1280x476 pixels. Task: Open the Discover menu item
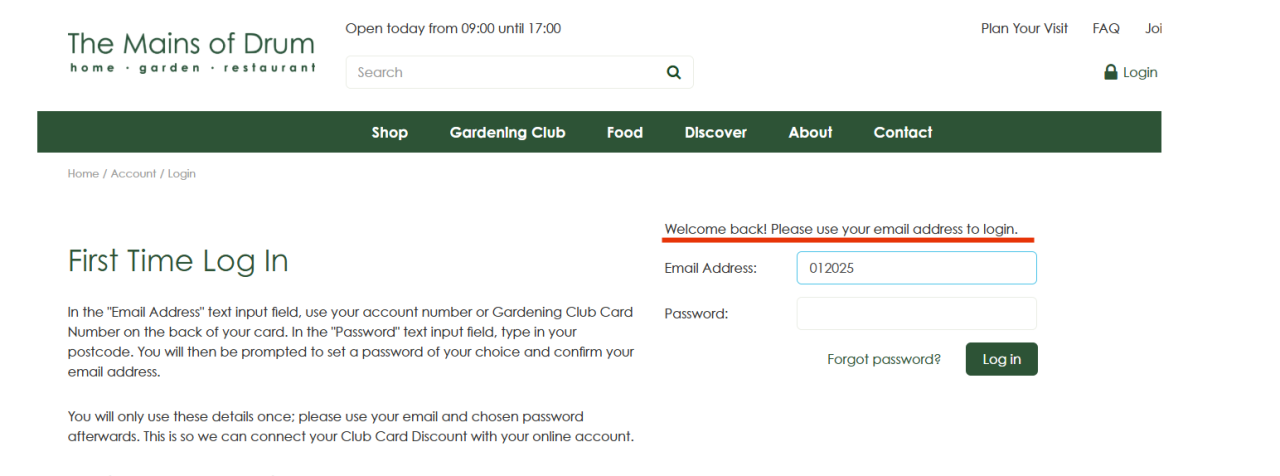pos(716,132)
